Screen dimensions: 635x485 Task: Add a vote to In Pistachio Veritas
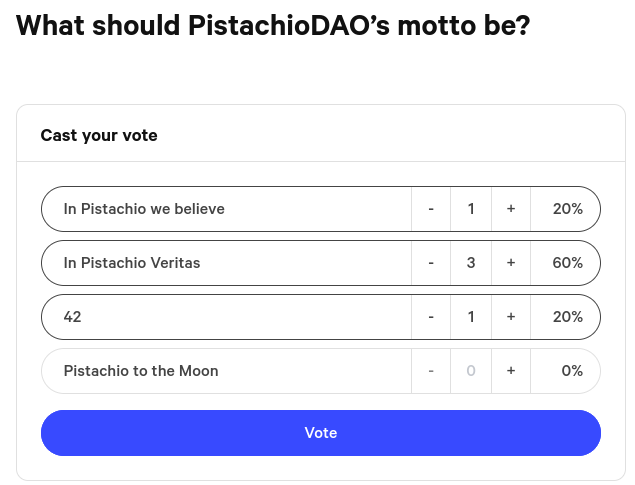pos(511,263)
